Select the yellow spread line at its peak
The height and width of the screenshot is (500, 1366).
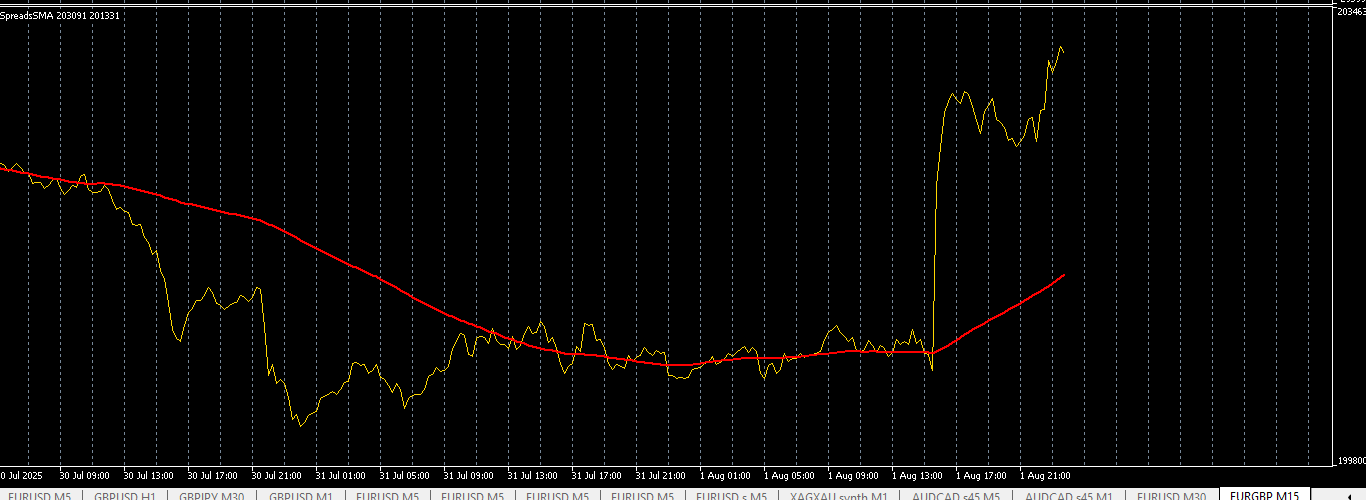tap(1058, 47)
